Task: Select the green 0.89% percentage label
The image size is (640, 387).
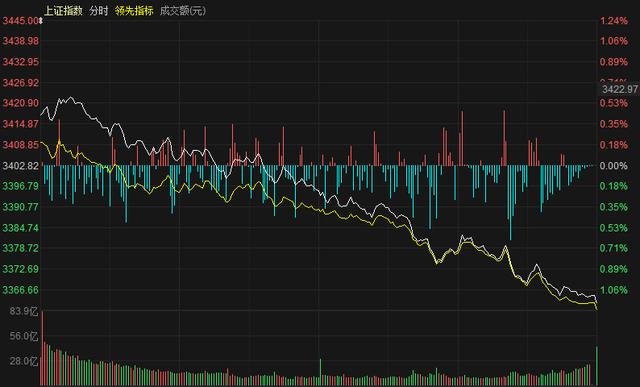Action: (614, 269)
